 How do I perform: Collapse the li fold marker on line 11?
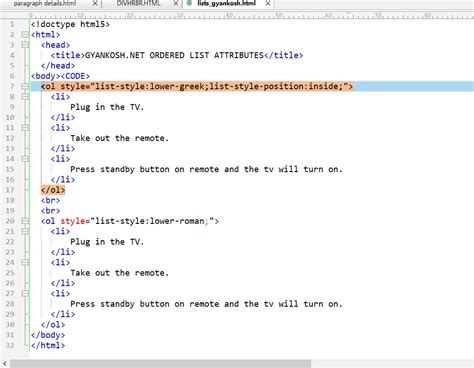(x=24, y=128)
